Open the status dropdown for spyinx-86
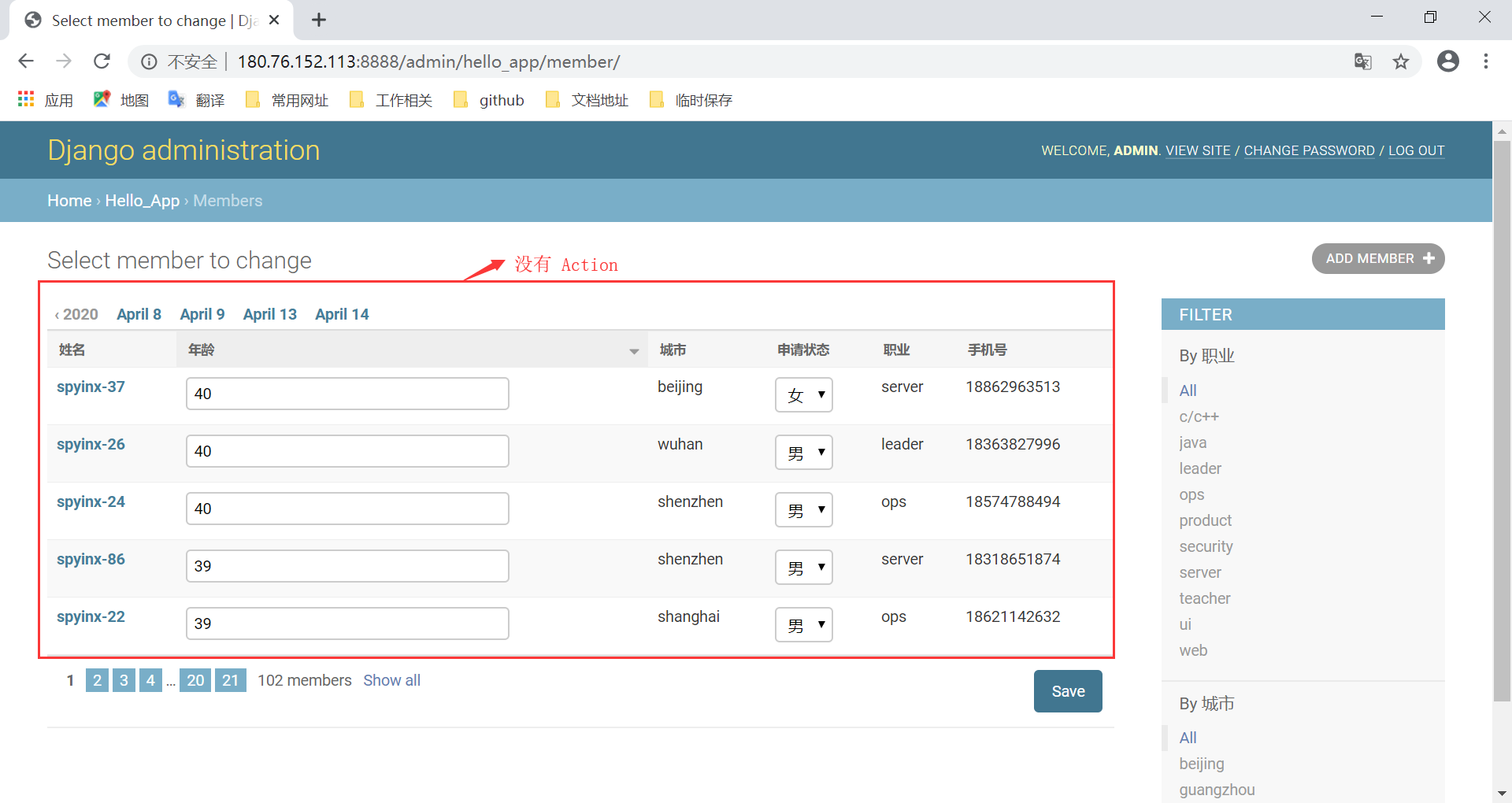The width and height of the screenshot is (1512, 803). (x=804, y=567)
